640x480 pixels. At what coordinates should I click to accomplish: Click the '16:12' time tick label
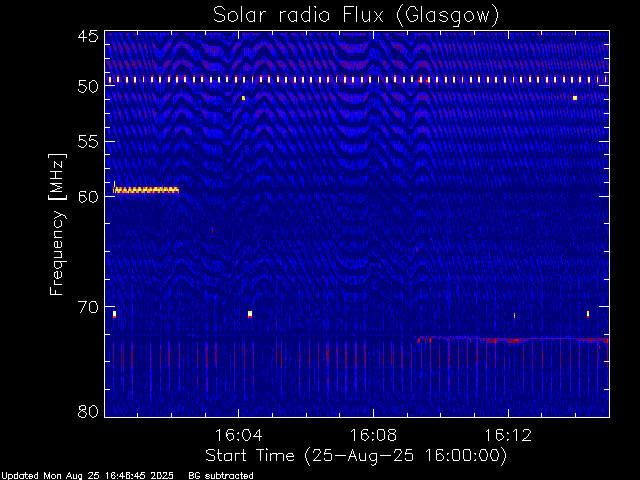508,435
